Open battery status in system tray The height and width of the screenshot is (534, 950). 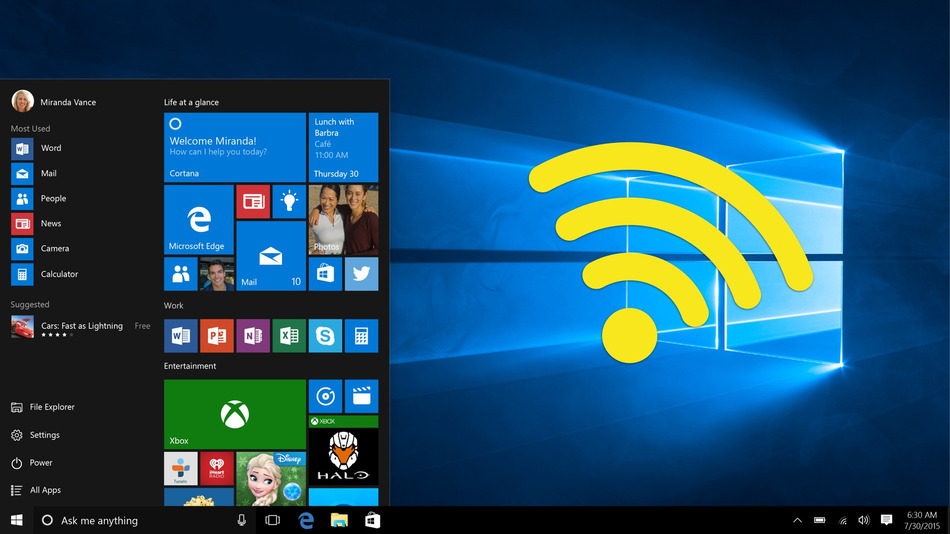(820, 520)
